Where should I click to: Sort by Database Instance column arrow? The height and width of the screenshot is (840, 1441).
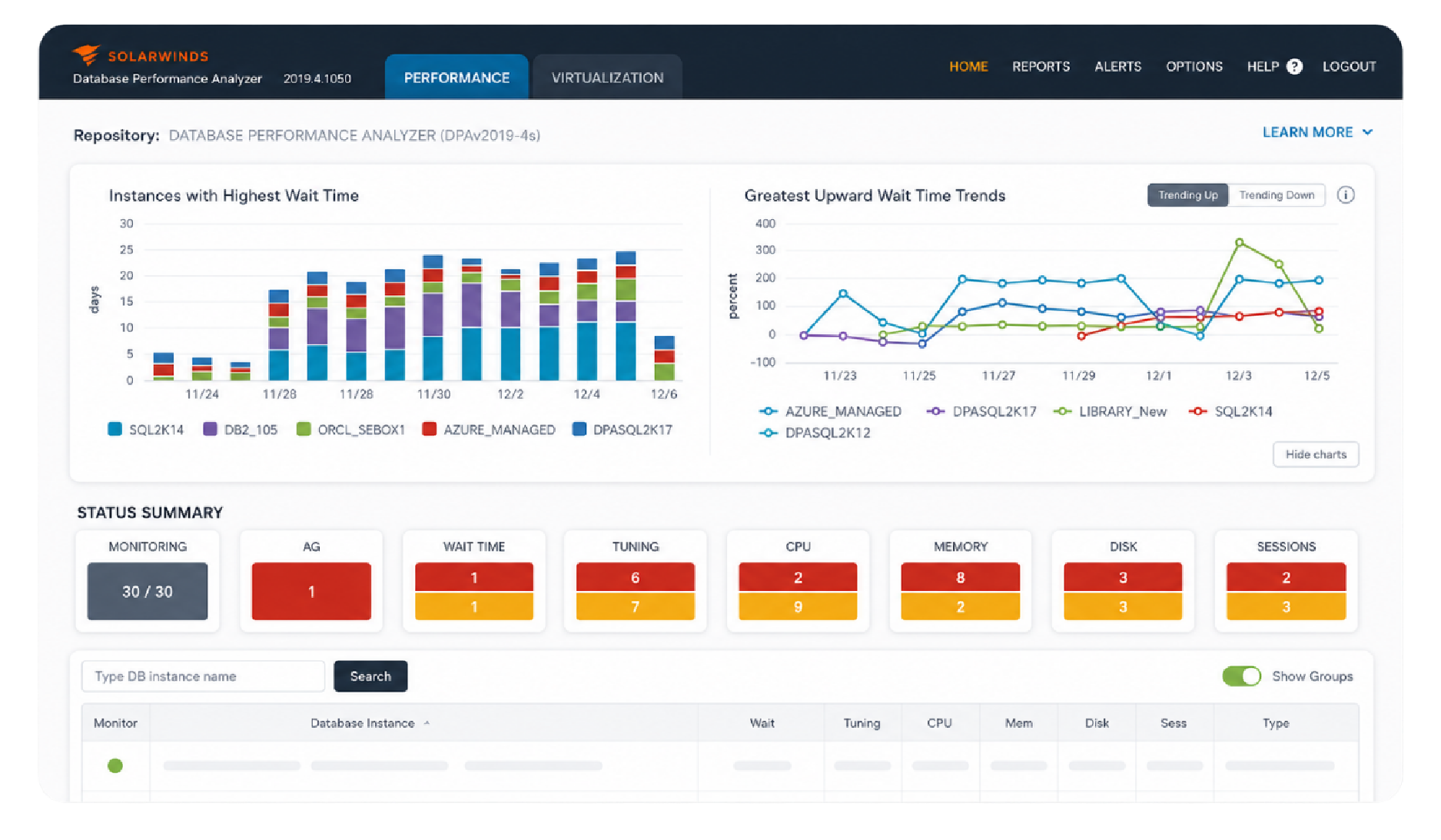coord(427,723)
